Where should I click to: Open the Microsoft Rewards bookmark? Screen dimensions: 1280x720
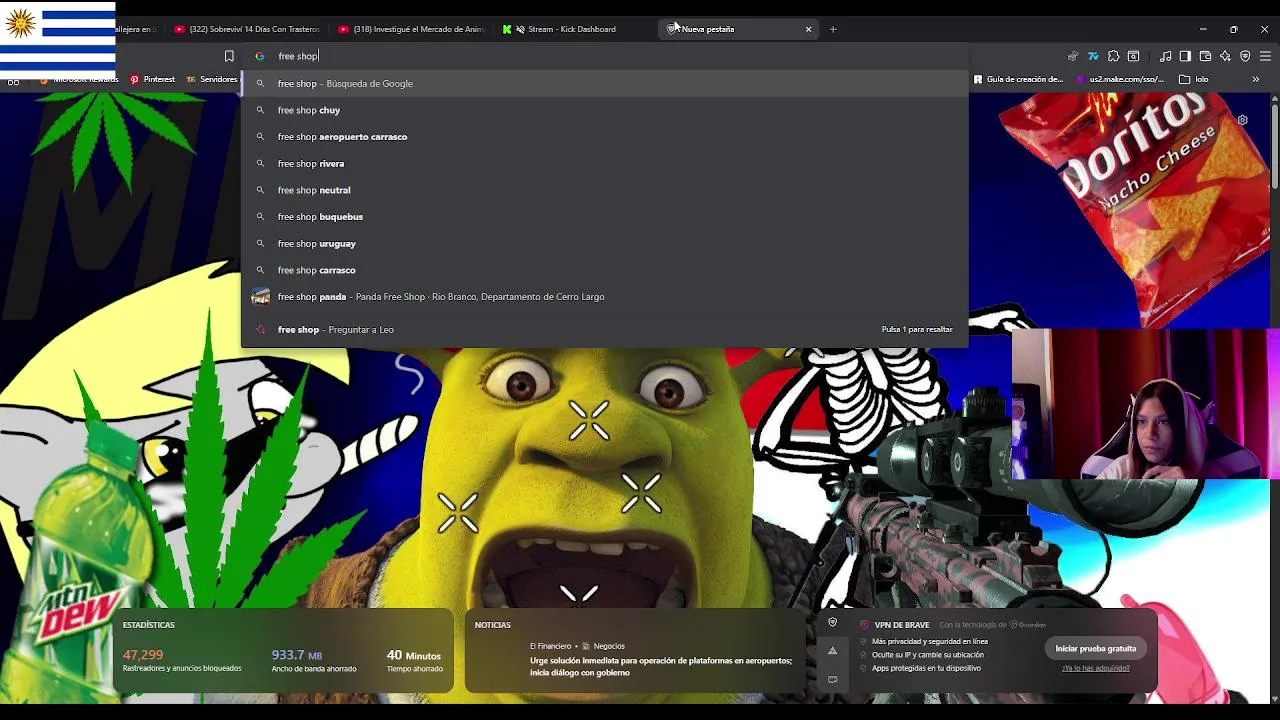point(79,79)
